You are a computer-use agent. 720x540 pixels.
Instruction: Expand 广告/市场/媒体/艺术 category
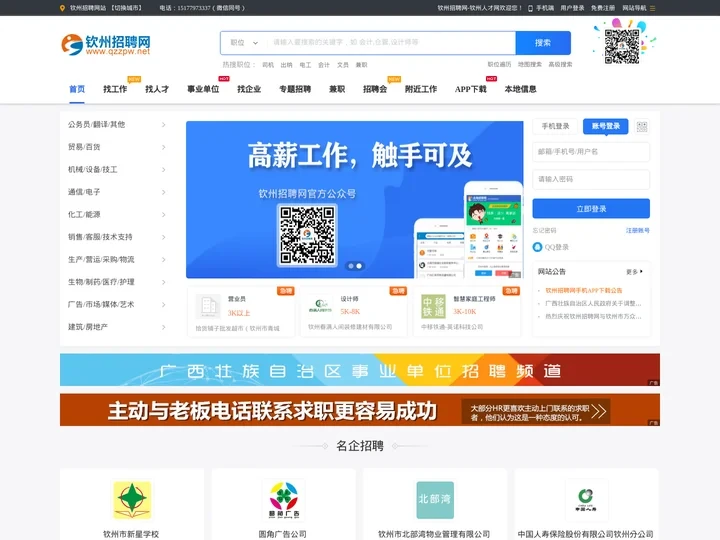pyautogui.click(x=163, y=305)
